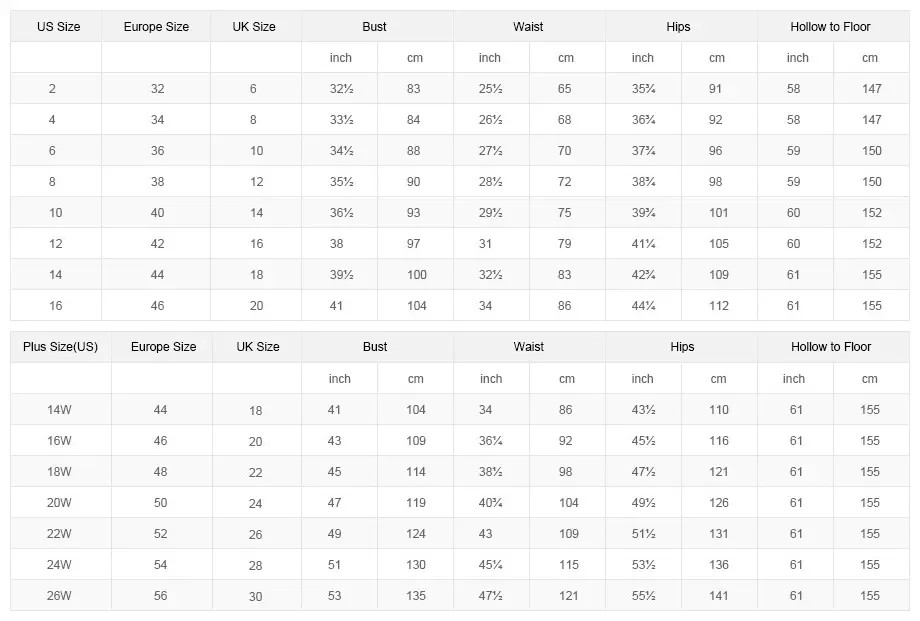Click the Plus Size(US) column header

(x=60, y=347)
